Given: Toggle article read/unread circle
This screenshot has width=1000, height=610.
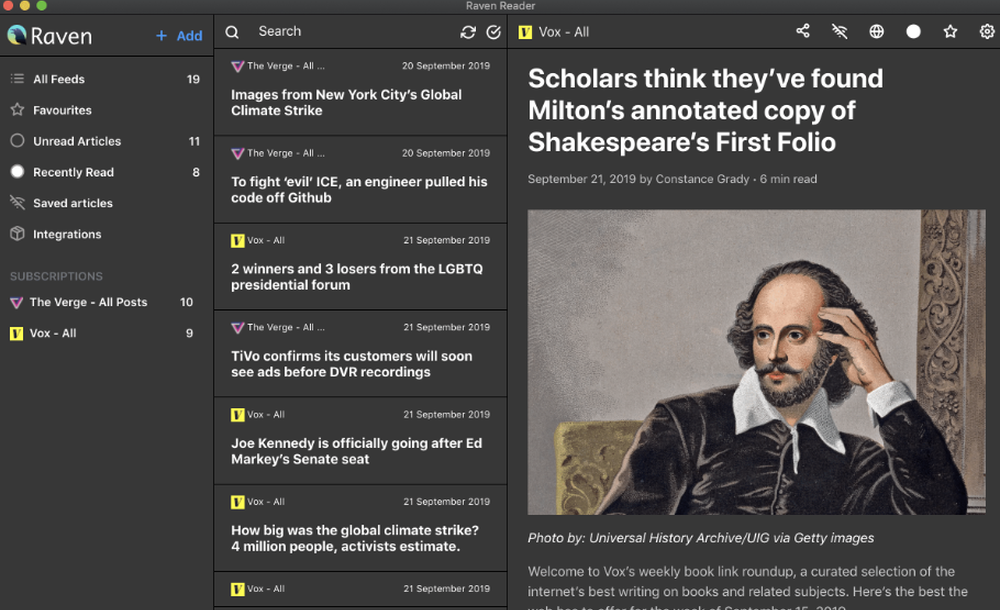Looking at the screenshot, I should (913, 31).
